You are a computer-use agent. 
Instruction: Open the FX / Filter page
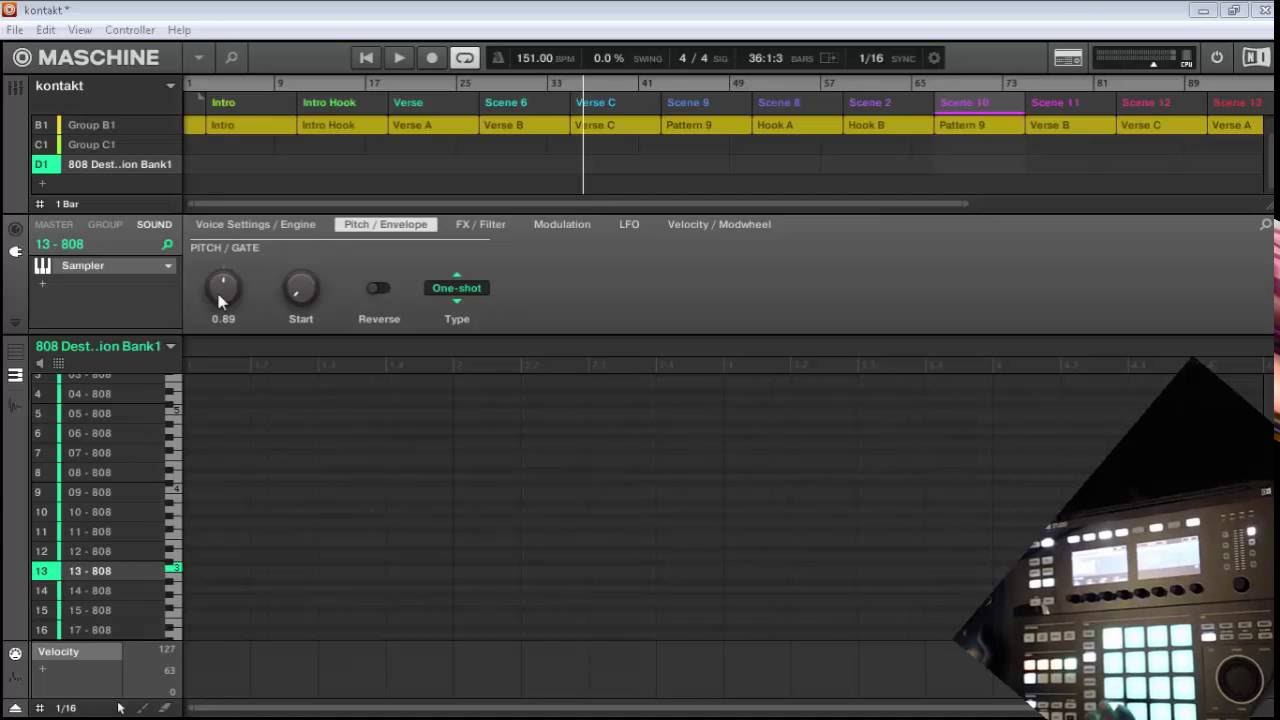(481, 225)
